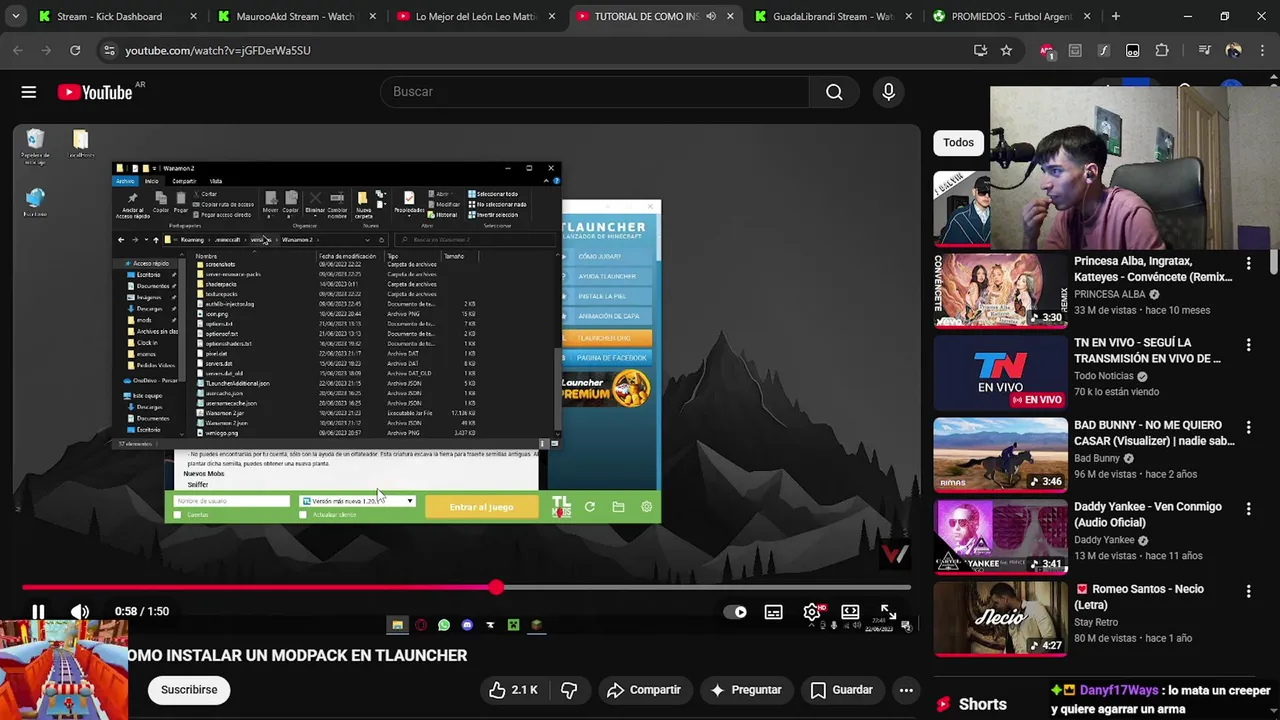Open the YouTube guide hamburger menu
This screenshot has height=720, width=1280.
29,92
